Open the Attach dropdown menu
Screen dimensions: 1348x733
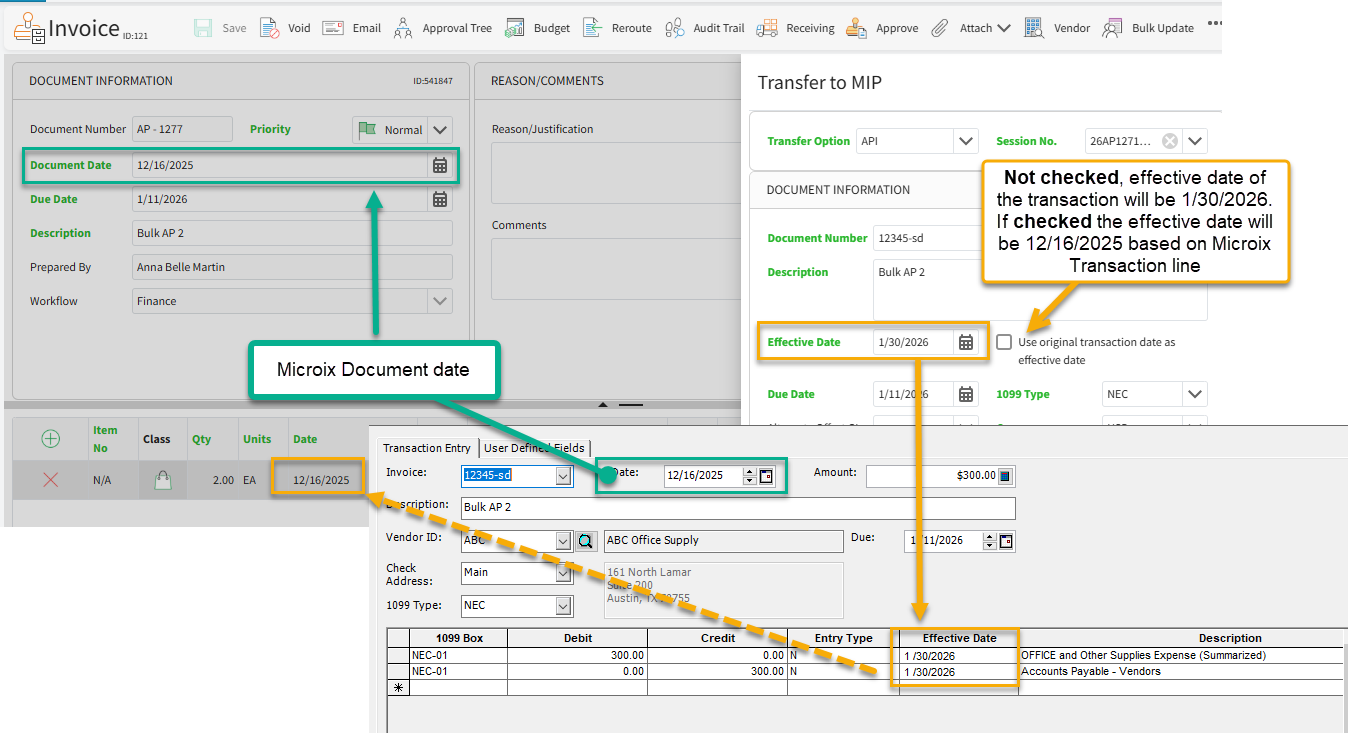tap(973, 28)
